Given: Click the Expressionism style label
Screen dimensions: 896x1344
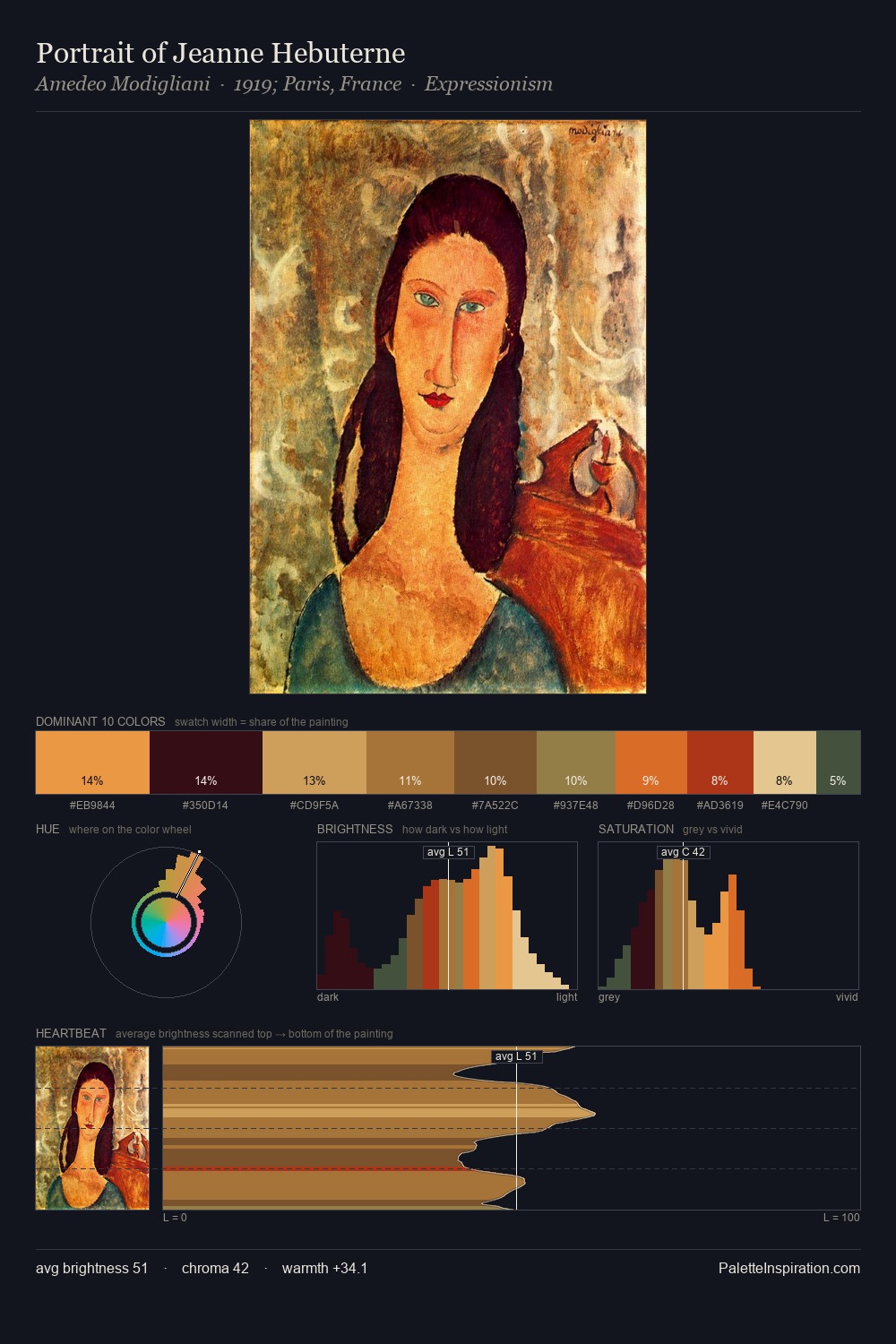Looking at the screenshot, I should coord(488,84).
